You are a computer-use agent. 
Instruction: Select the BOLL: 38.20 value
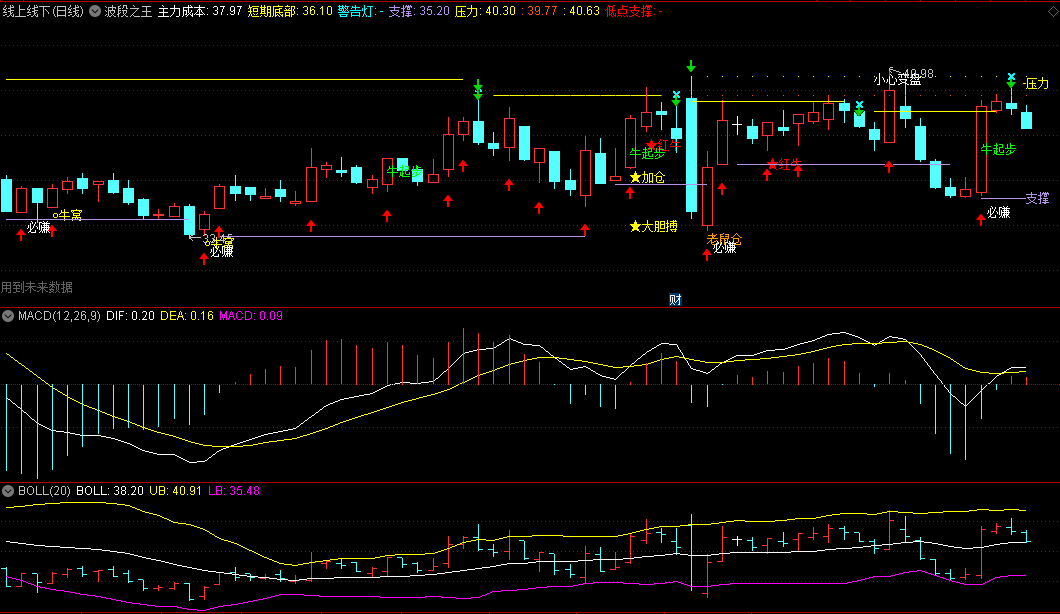tap(110, 491)
